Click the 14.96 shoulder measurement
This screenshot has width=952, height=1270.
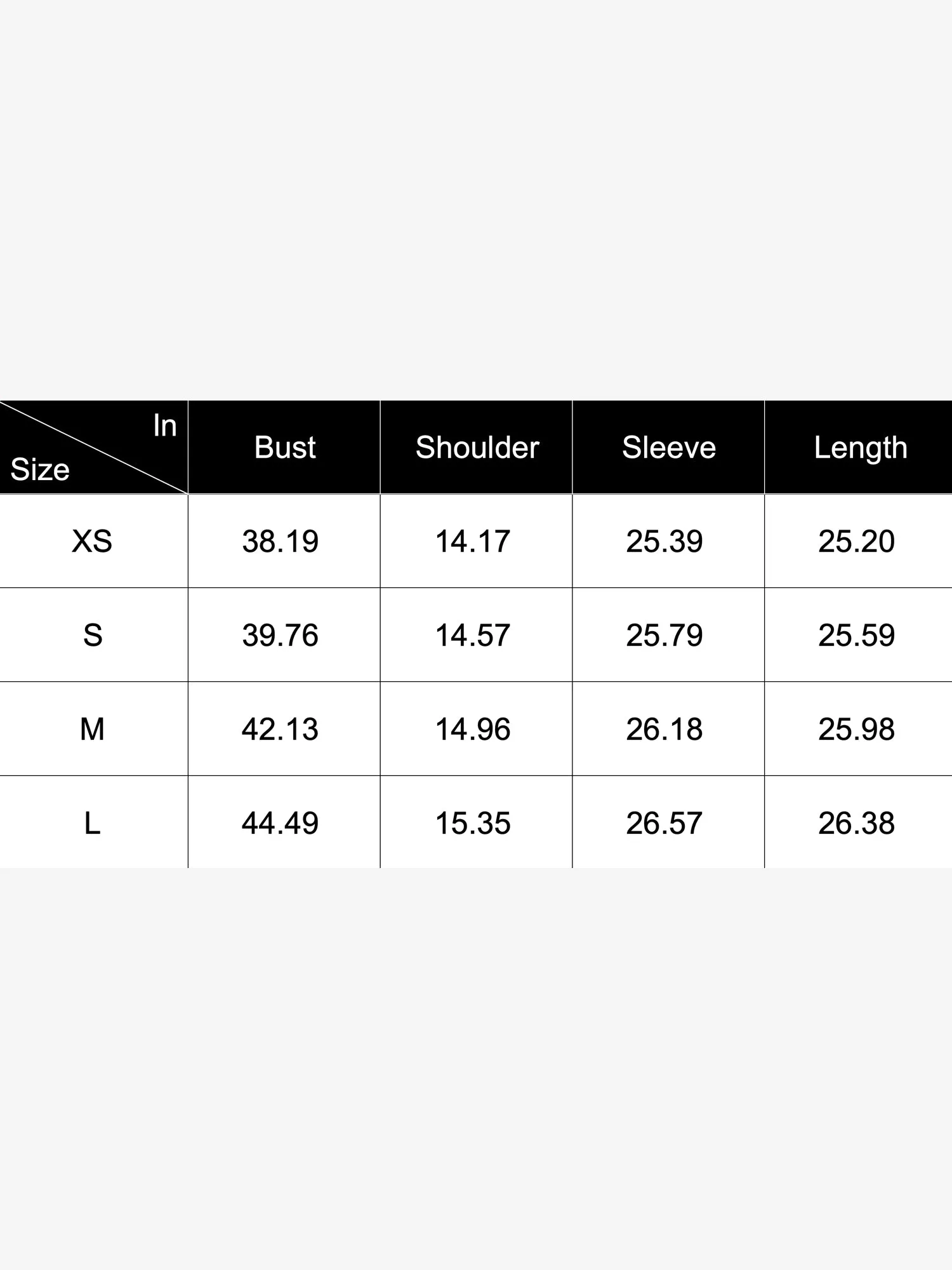(473, 730)
